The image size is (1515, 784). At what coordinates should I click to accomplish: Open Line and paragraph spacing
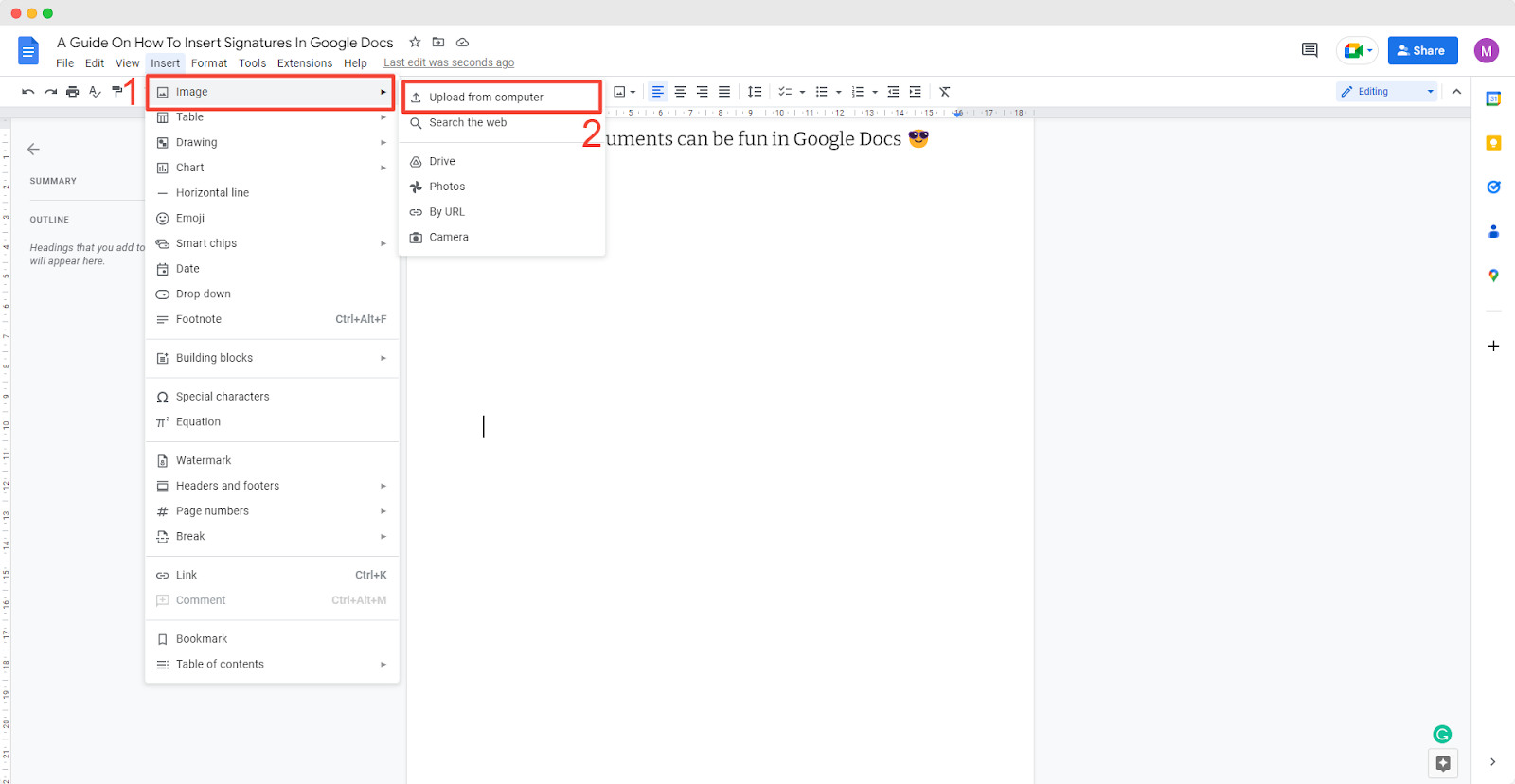tap(755, 92)
